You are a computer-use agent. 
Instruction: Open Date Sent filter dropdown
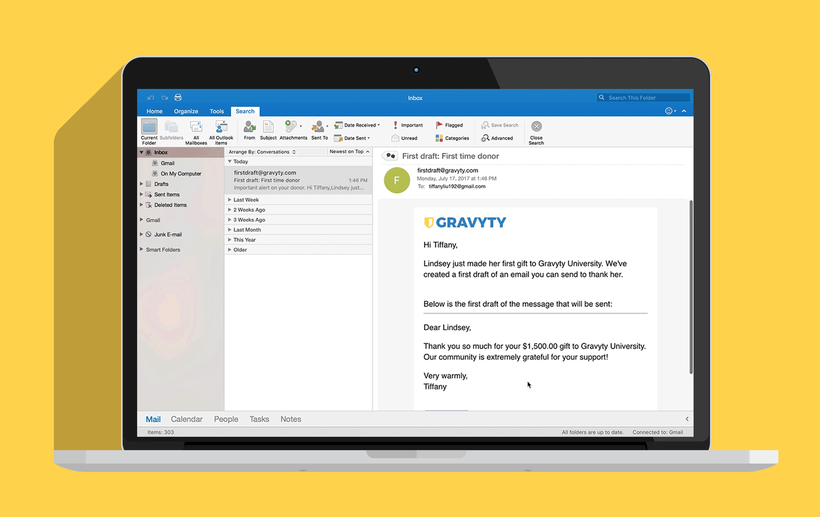tap(352, 138)
